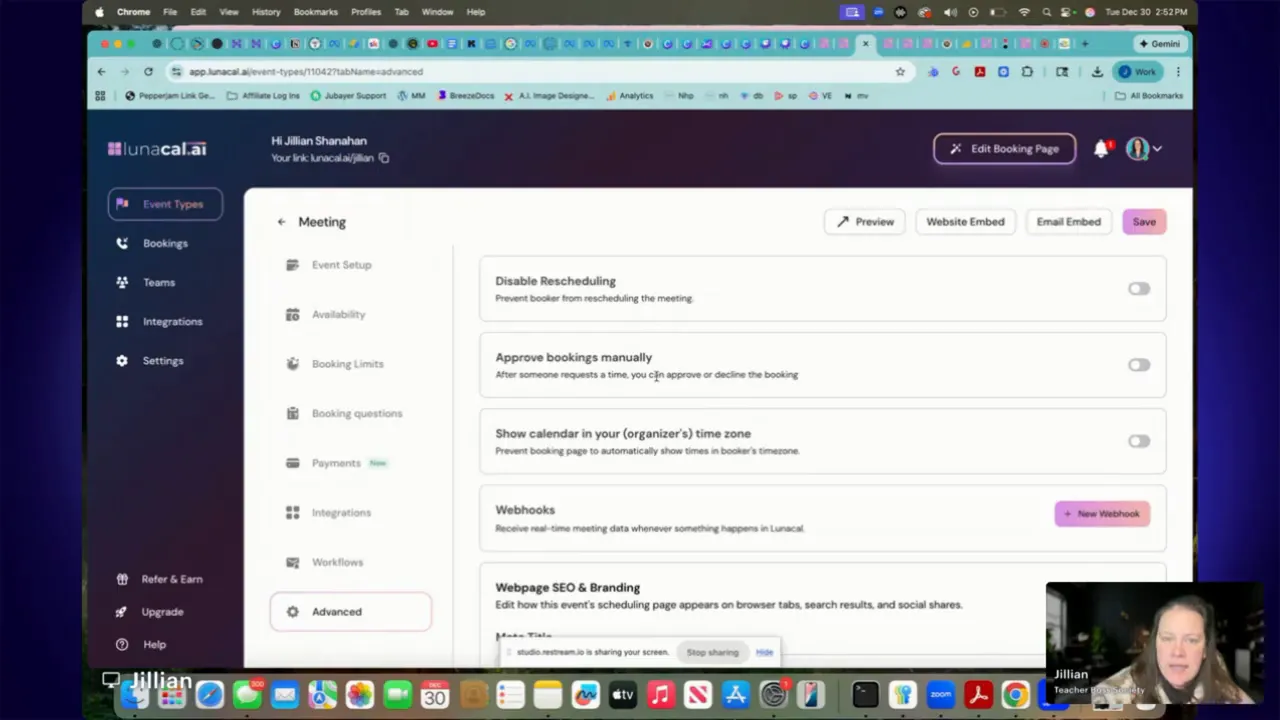Image resolution: width=1280 pixels, height=720 pixels.
Task: Click the Save button
Action: pos(1144,221)
